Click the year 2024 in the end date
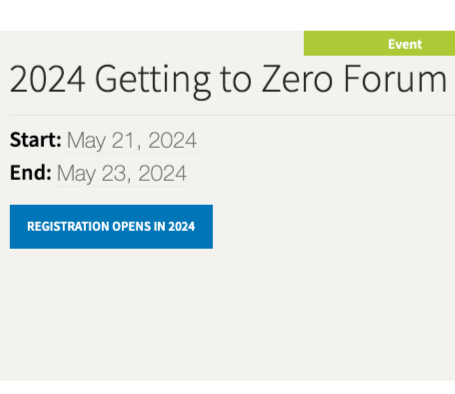 click(162, 173)
